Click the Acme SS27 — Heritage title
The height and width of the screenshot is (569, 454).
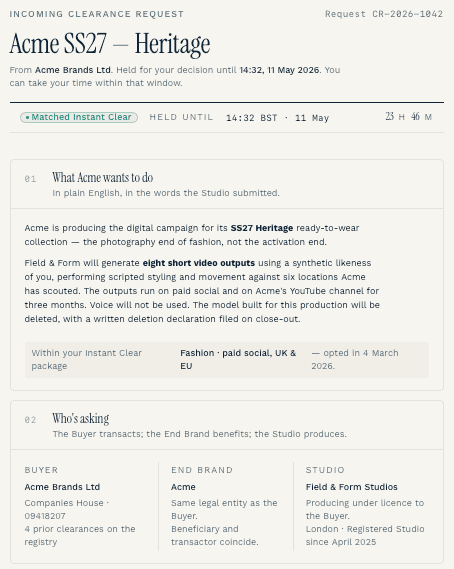point(110,44)
